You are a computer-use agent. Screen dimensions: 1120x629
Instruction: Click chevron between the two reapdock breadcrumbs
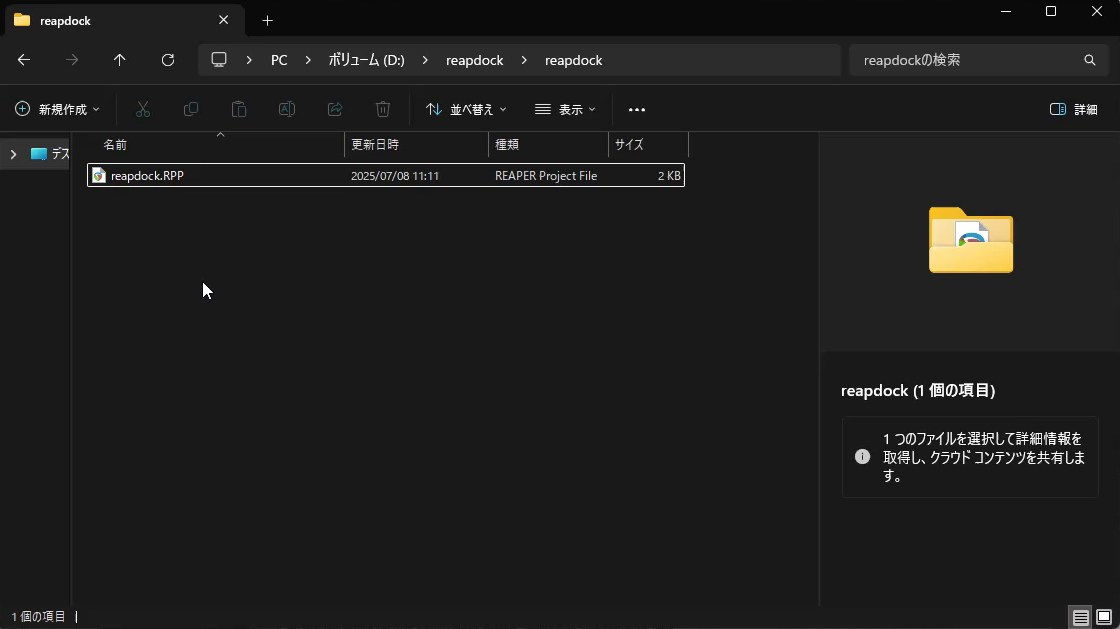[x=524, y=60]
